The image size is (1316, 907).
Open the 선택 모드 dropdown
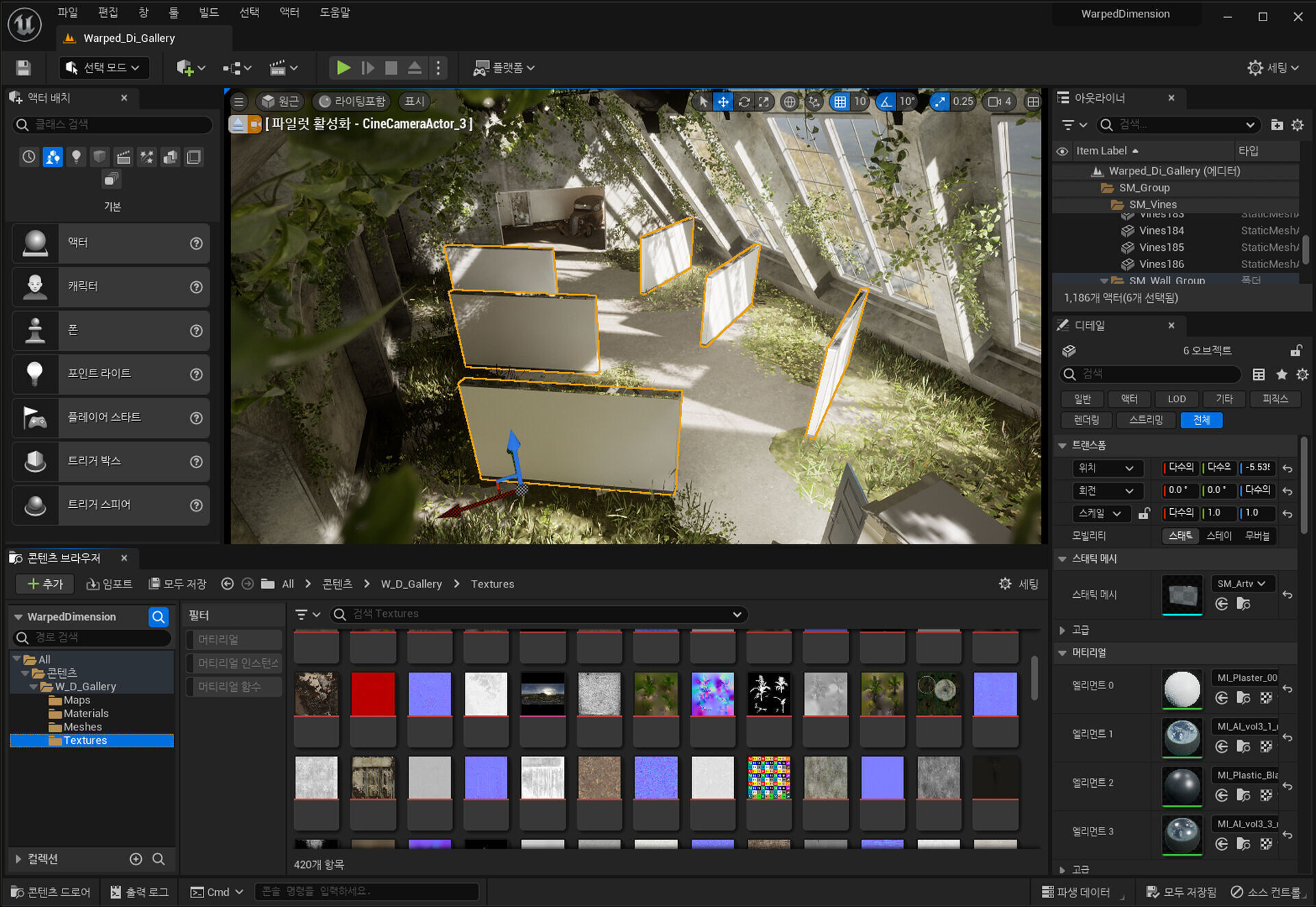pyautogui.click(x=103, y=68)
